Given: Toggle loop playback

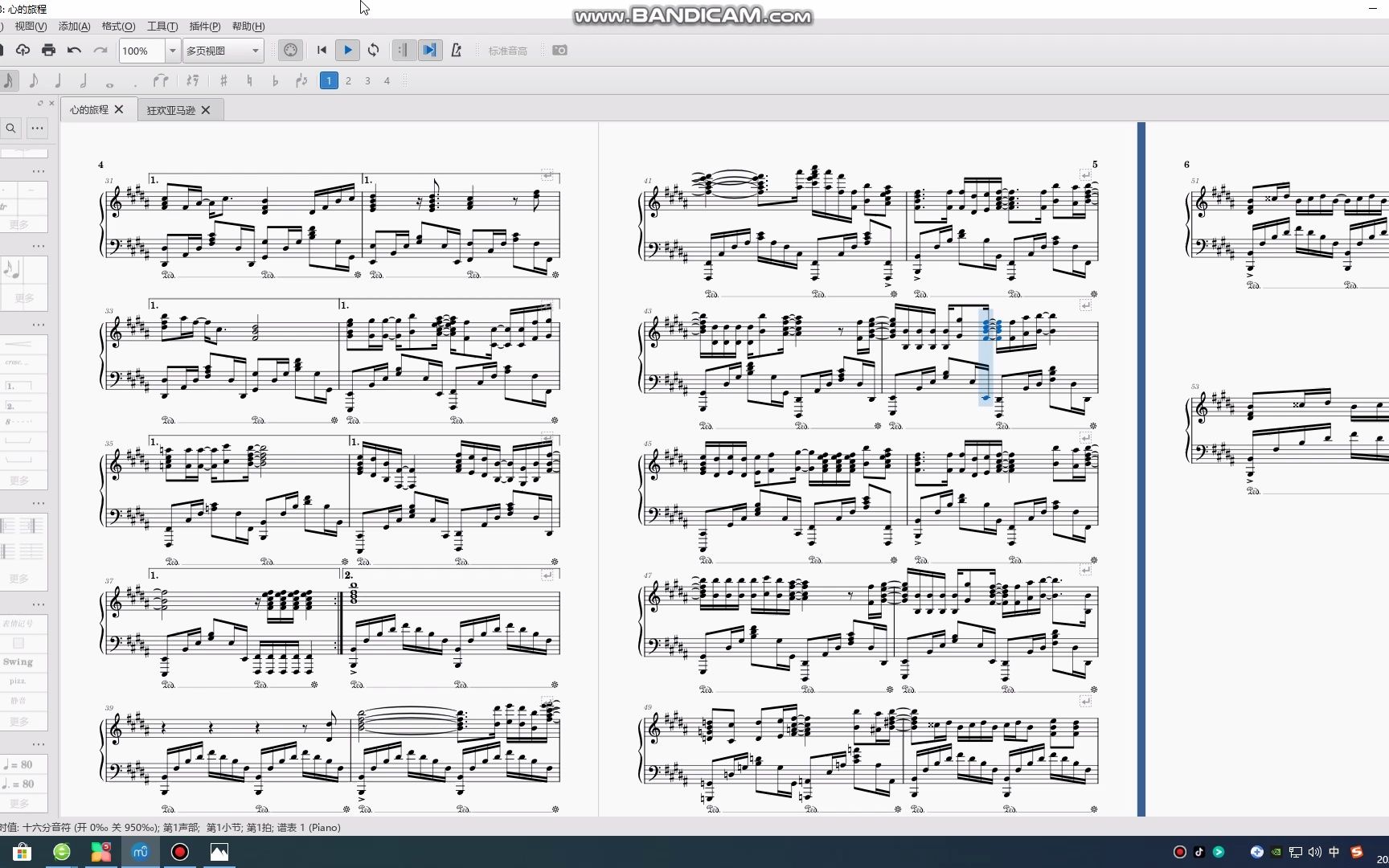Looking at the screenshot, I should (x=373, y=50).
